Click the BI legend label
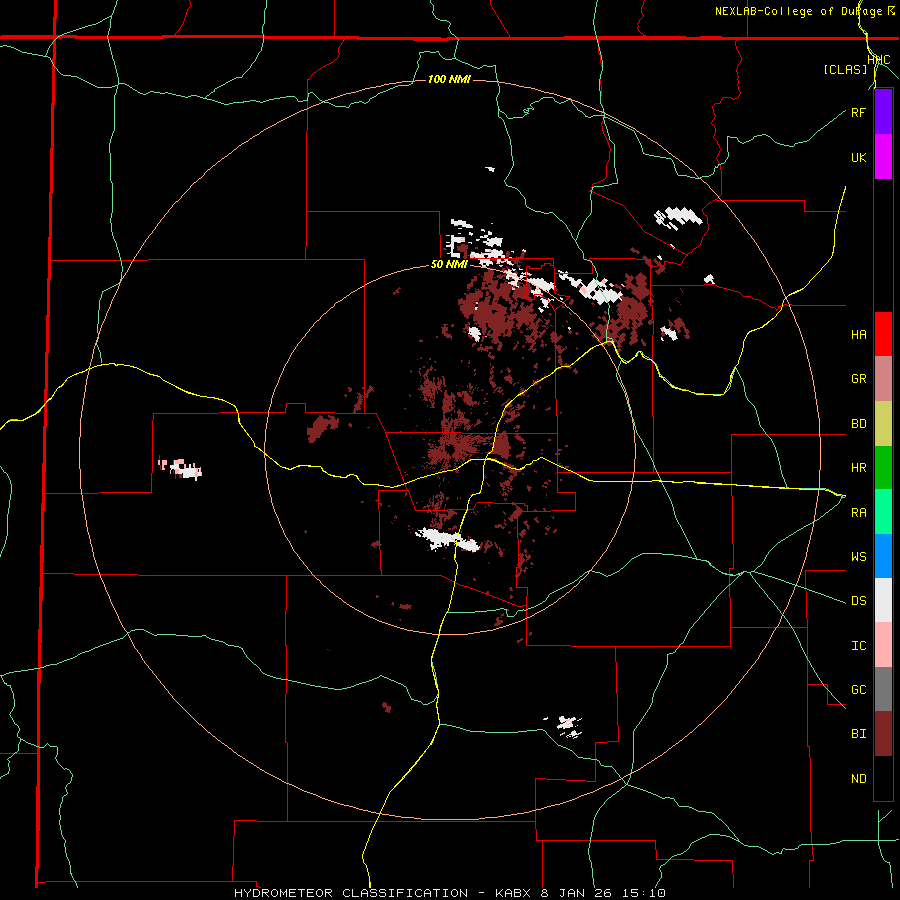This screenshot has height=900, width=900. point(858,734)
